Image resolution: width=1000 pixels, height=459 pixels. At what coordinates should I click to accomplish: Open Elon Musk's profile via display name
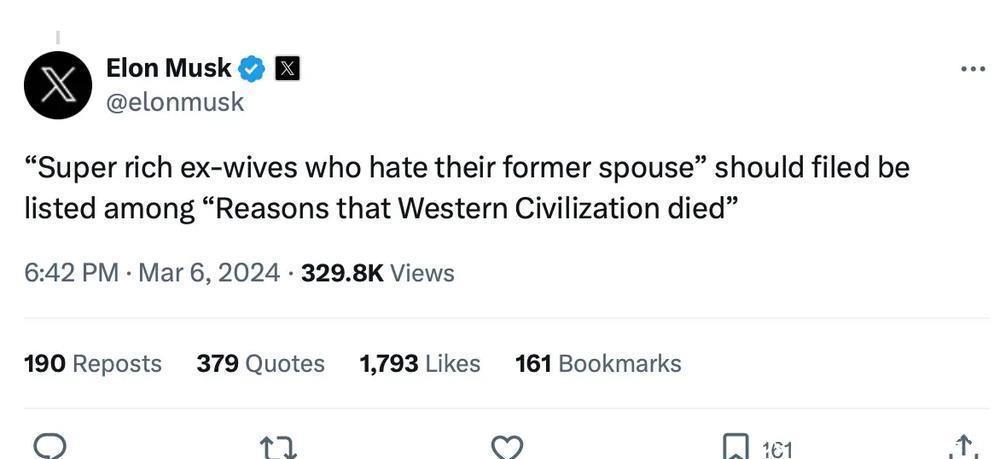click(168, 68)
